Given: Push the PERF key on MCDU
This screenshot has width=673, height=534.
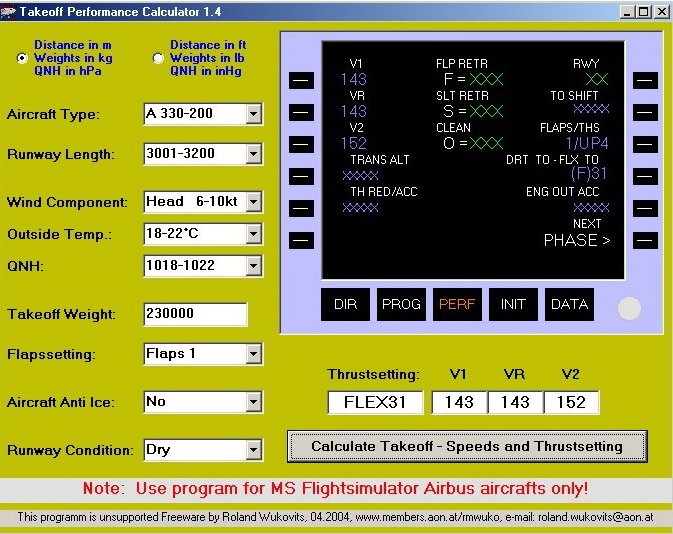Looking at the screenshot, I should (457, 304).
